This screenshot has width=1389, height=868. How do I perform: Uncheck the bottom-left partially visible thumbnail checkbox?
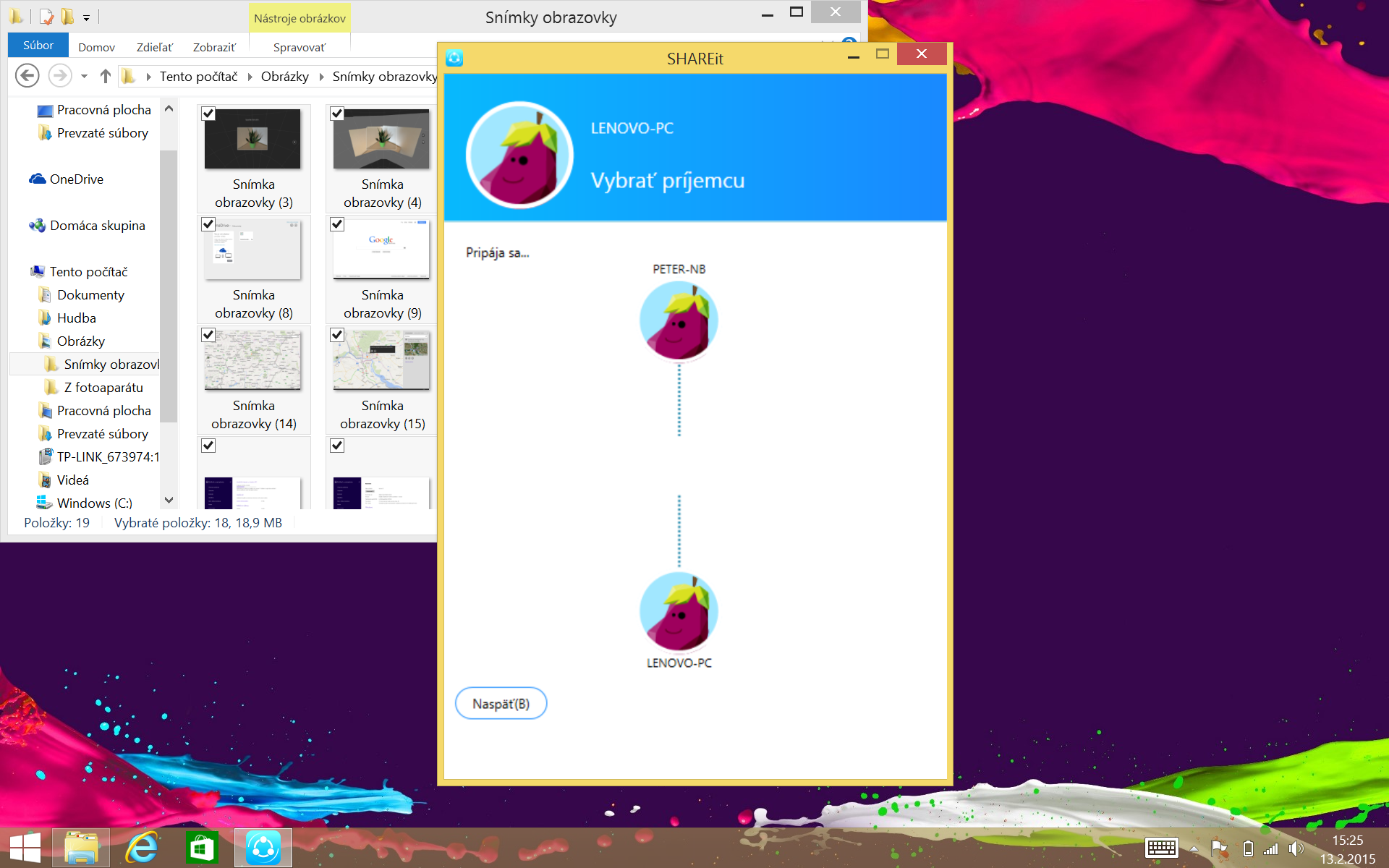208,446
